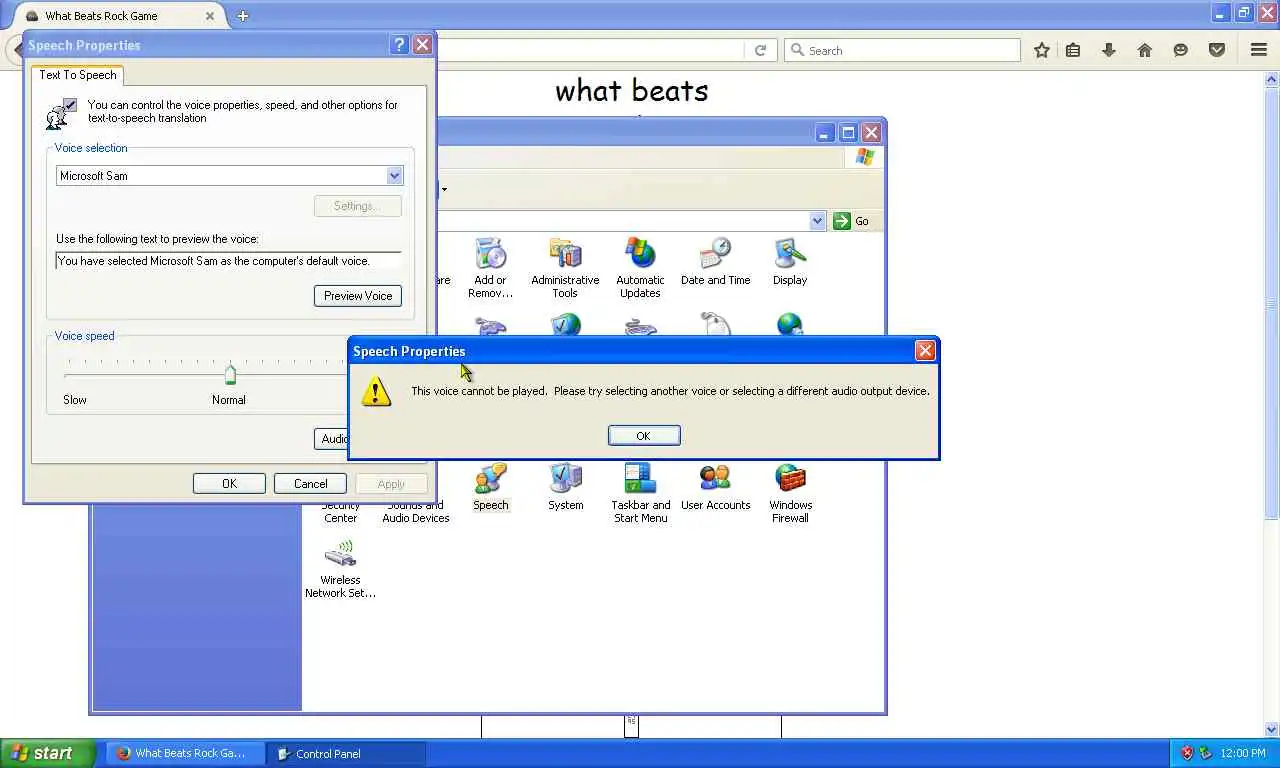This screenshot has height=768, width=1280.
Task: Click Firefox smiley chat icon
Action: (x=1180, y=50)
